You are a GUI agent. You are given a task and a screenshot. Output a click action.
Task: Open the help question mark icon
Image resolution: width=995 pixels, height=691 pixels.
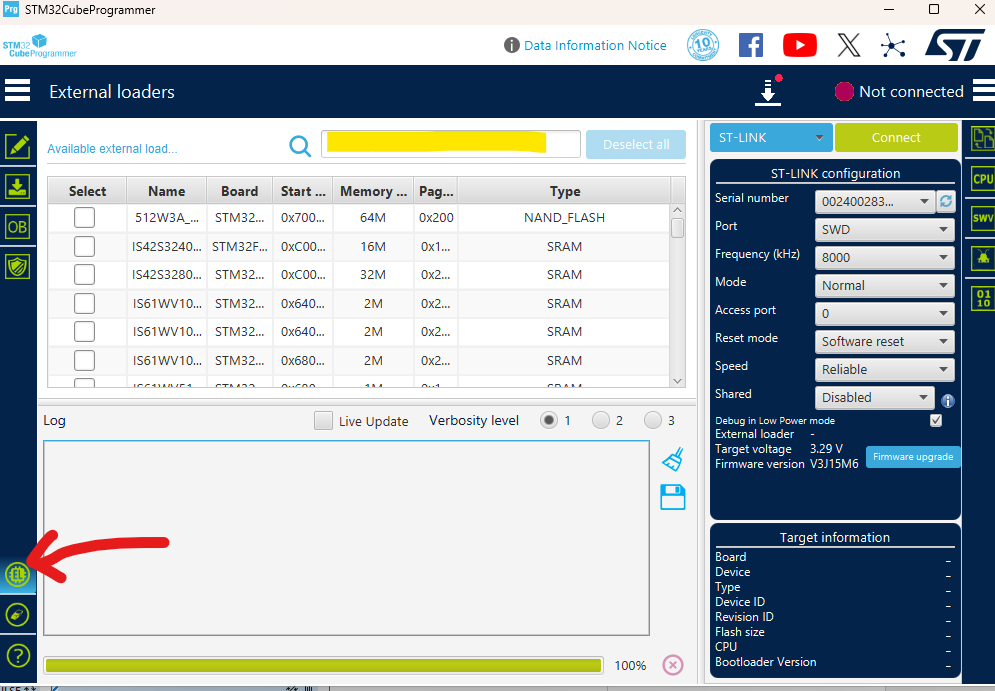point(17,655)
